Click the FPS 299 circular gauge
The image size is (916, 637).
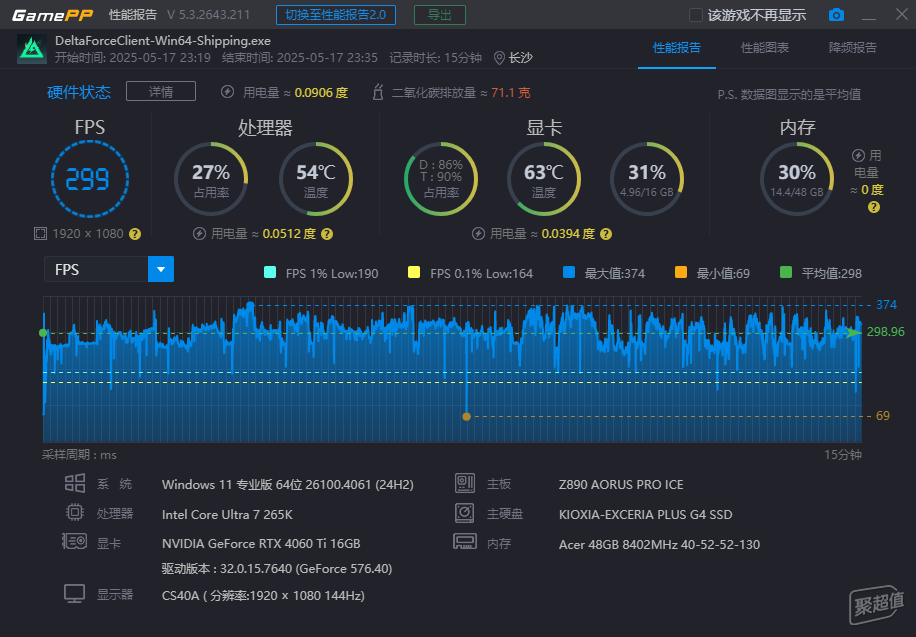(89, 179)
